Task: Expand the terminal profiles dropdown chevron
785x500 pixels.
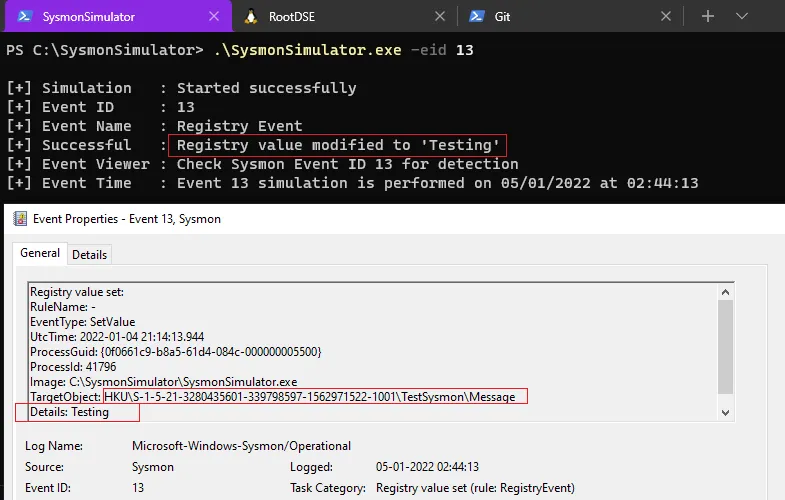Action: coord(742,16)
